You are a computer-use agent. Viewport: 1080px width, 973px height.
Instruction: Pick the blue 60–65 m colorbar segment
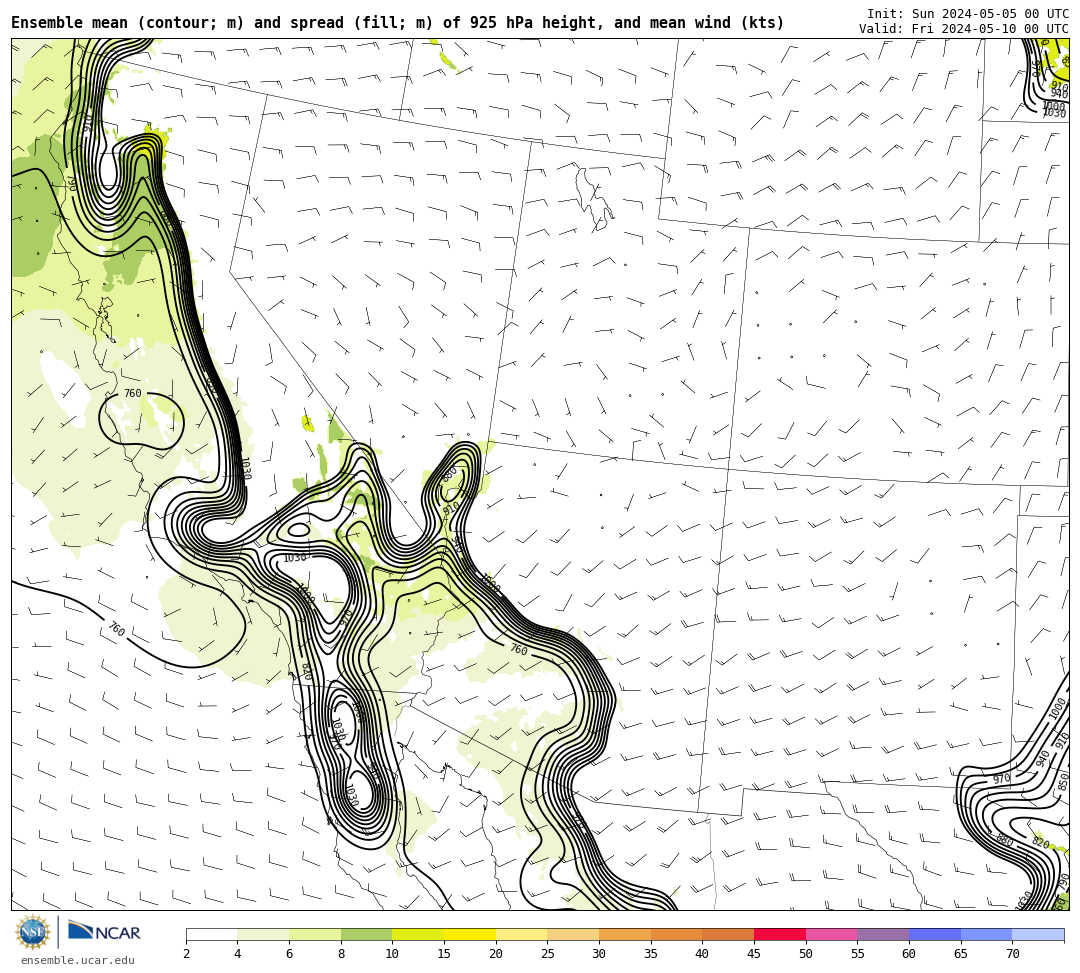935,934
